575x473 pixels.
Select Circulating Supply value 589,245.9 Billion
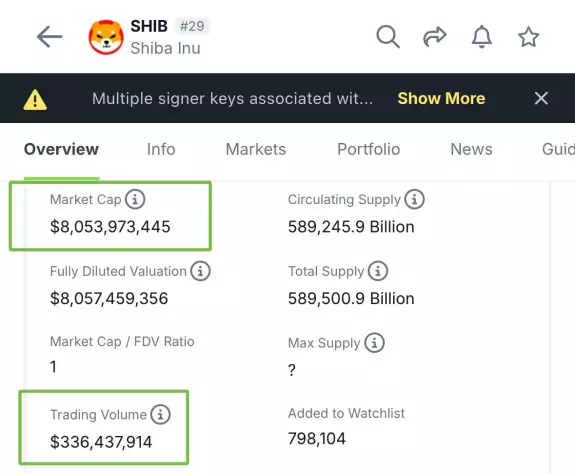pyautogui.click(x=351, y=227)
